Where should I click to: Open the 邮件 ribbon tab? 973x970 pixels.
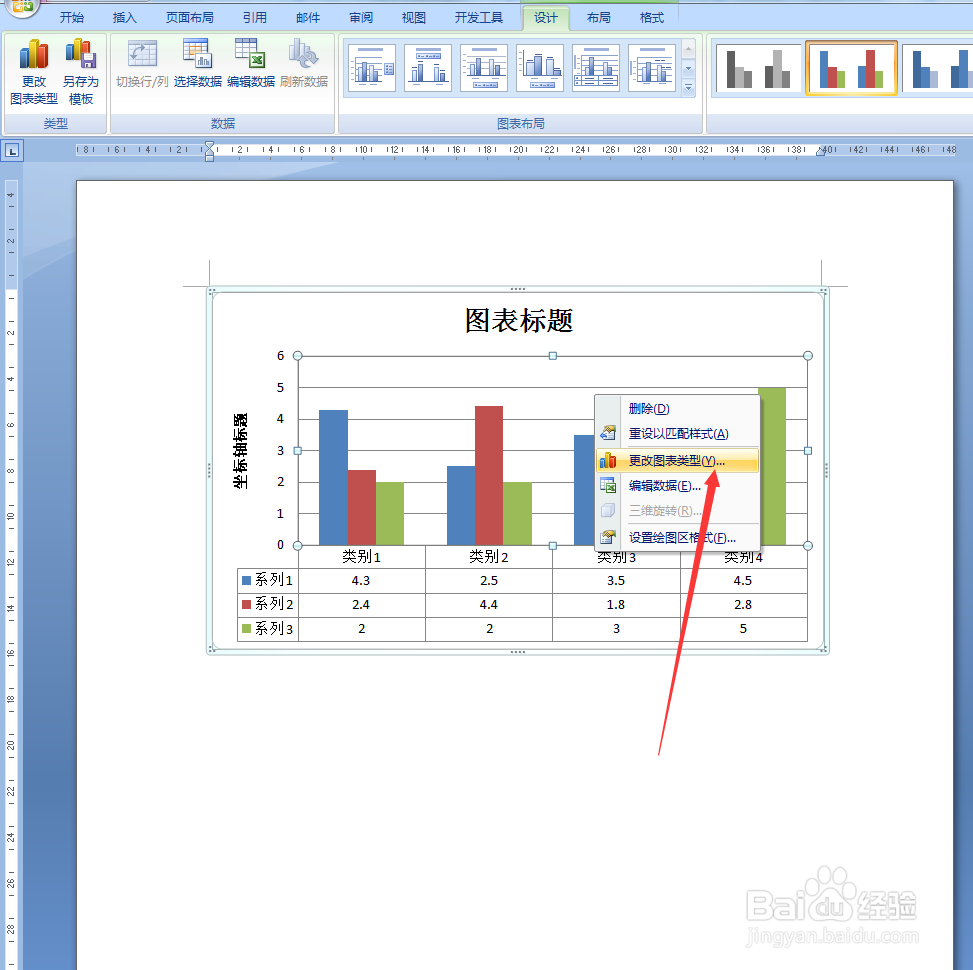click(308, 17)
